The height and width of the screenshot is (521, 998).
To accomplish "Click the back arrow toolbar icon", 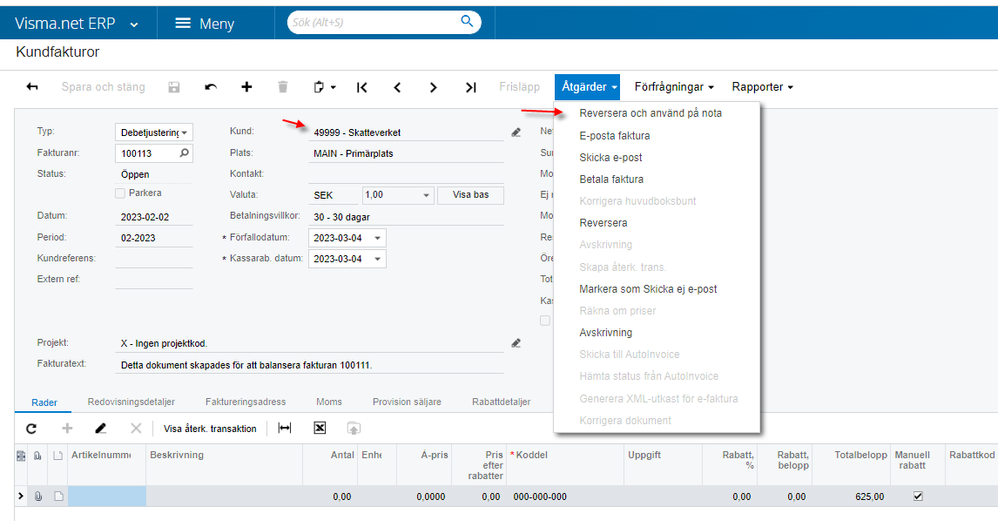I will (32, 87).
